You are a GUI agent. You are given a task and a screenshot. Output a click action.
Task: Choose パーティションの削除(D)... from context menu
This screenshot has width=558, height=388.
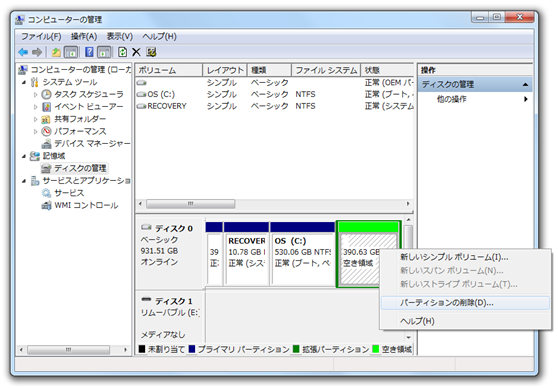pos(465,303)
